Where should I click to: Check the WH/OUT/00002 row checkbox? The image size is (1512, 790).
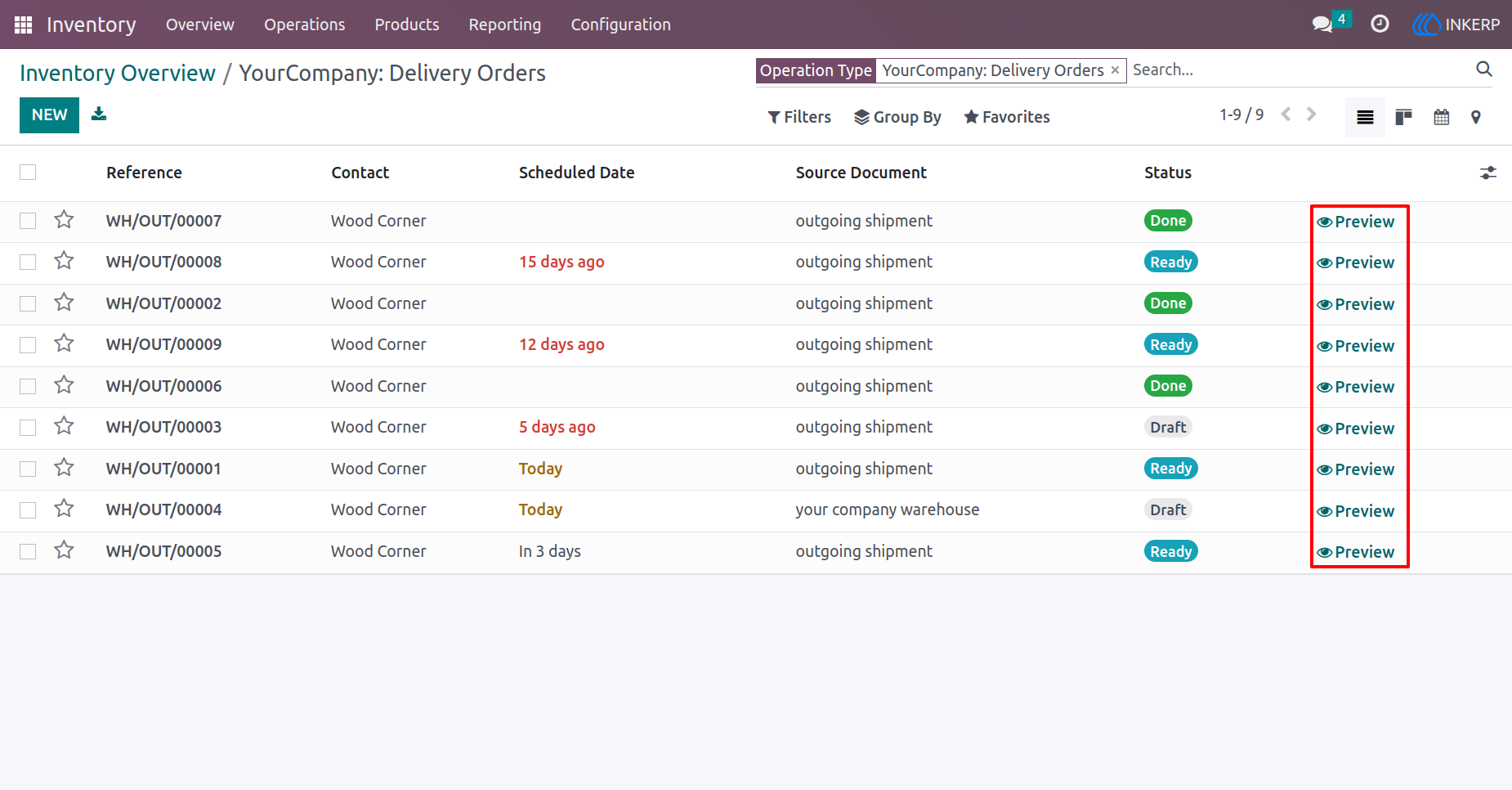pyautogui.click(x=28, y=303)
